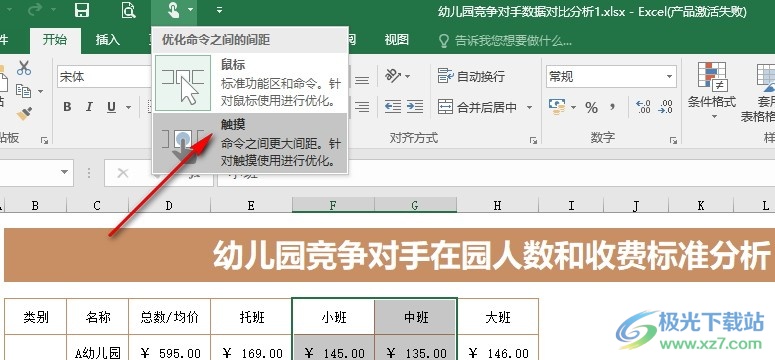This screenshot has width=775, height=360.
Task: Click the text orientation icon
Action: (x=393, y=76)
